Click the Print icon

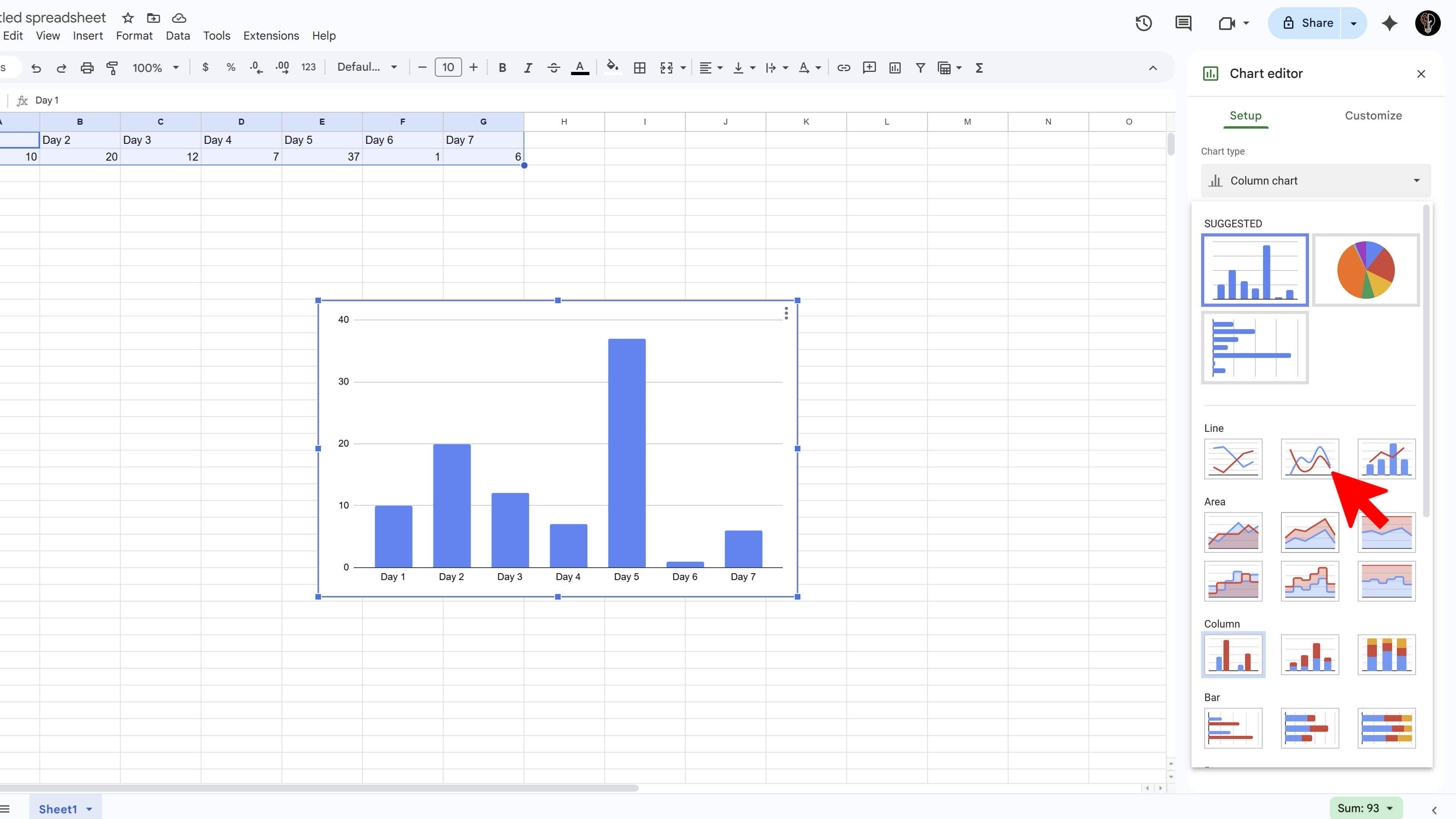86,67
